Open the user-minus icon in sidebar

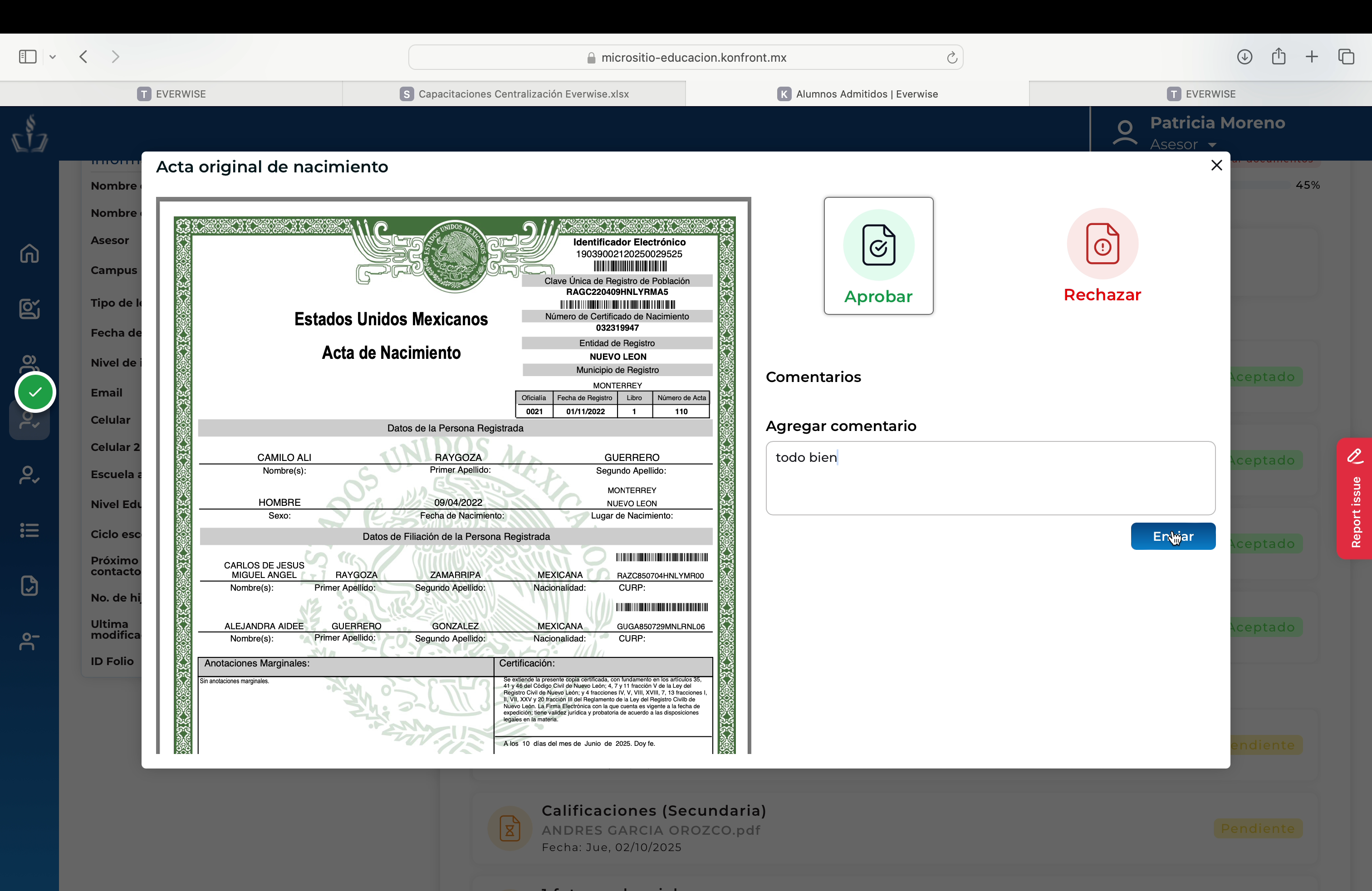pos(29,641)
